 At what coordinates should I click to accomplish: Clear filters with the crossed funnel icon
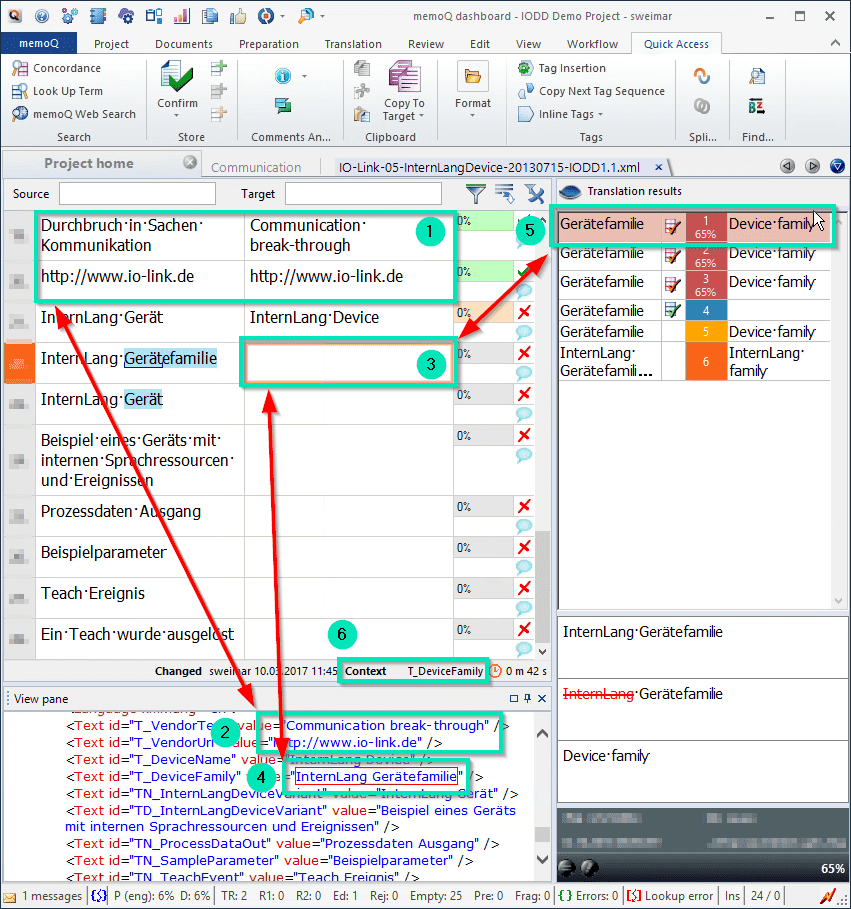coord(534,194)
